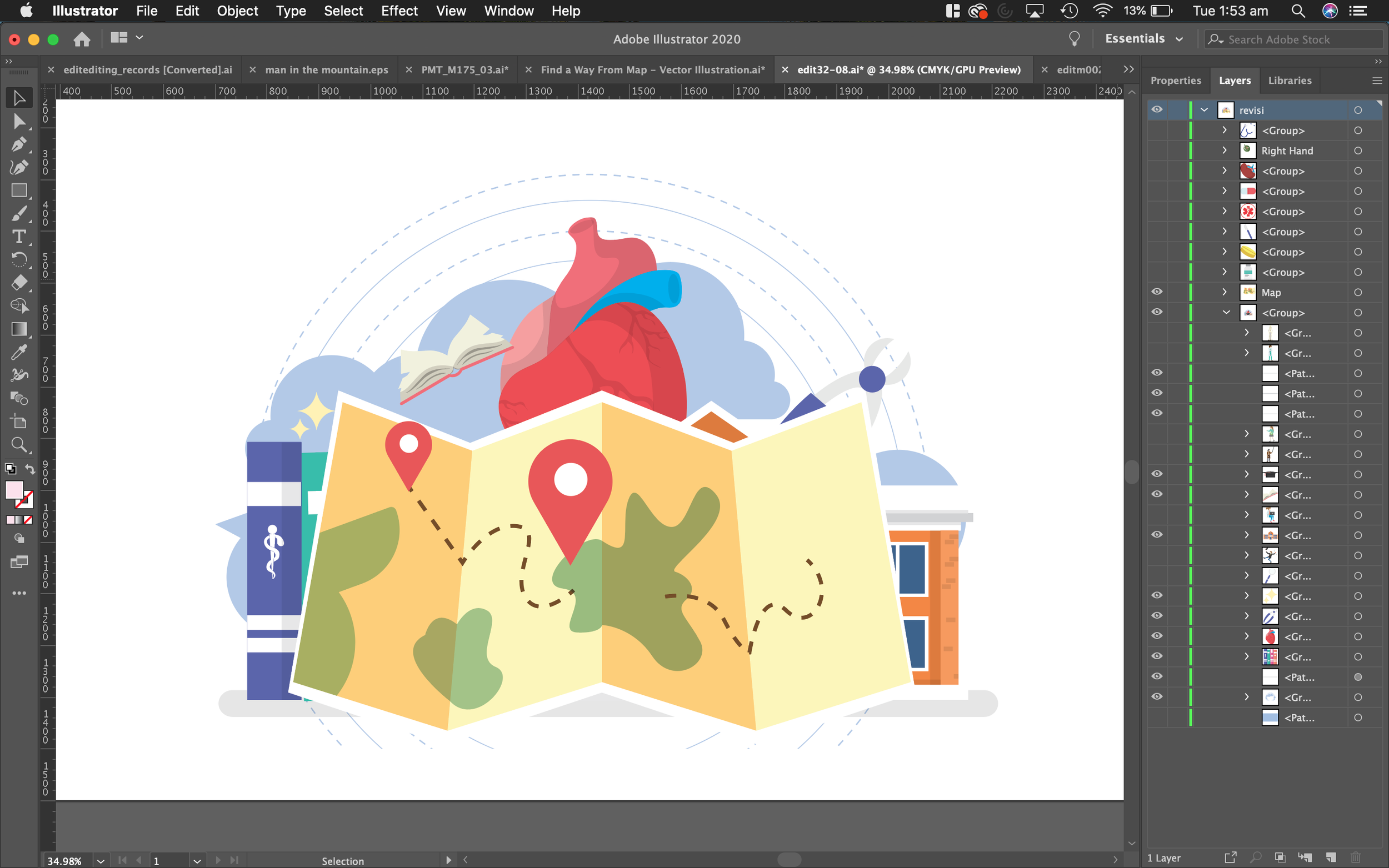The height and width of the screenshot is (868, 1389).
Task: Select the Direct Selection tool
Action: point(19,121)
